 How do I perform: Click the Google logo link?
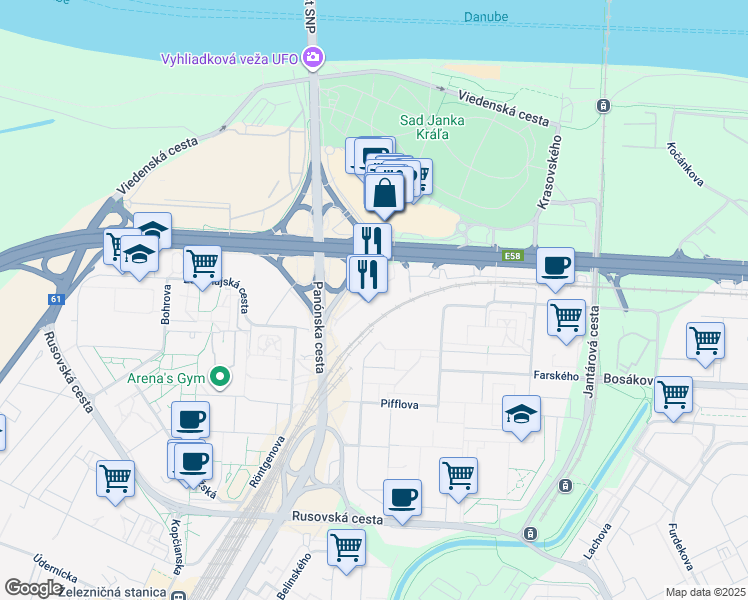coord(33,588)
